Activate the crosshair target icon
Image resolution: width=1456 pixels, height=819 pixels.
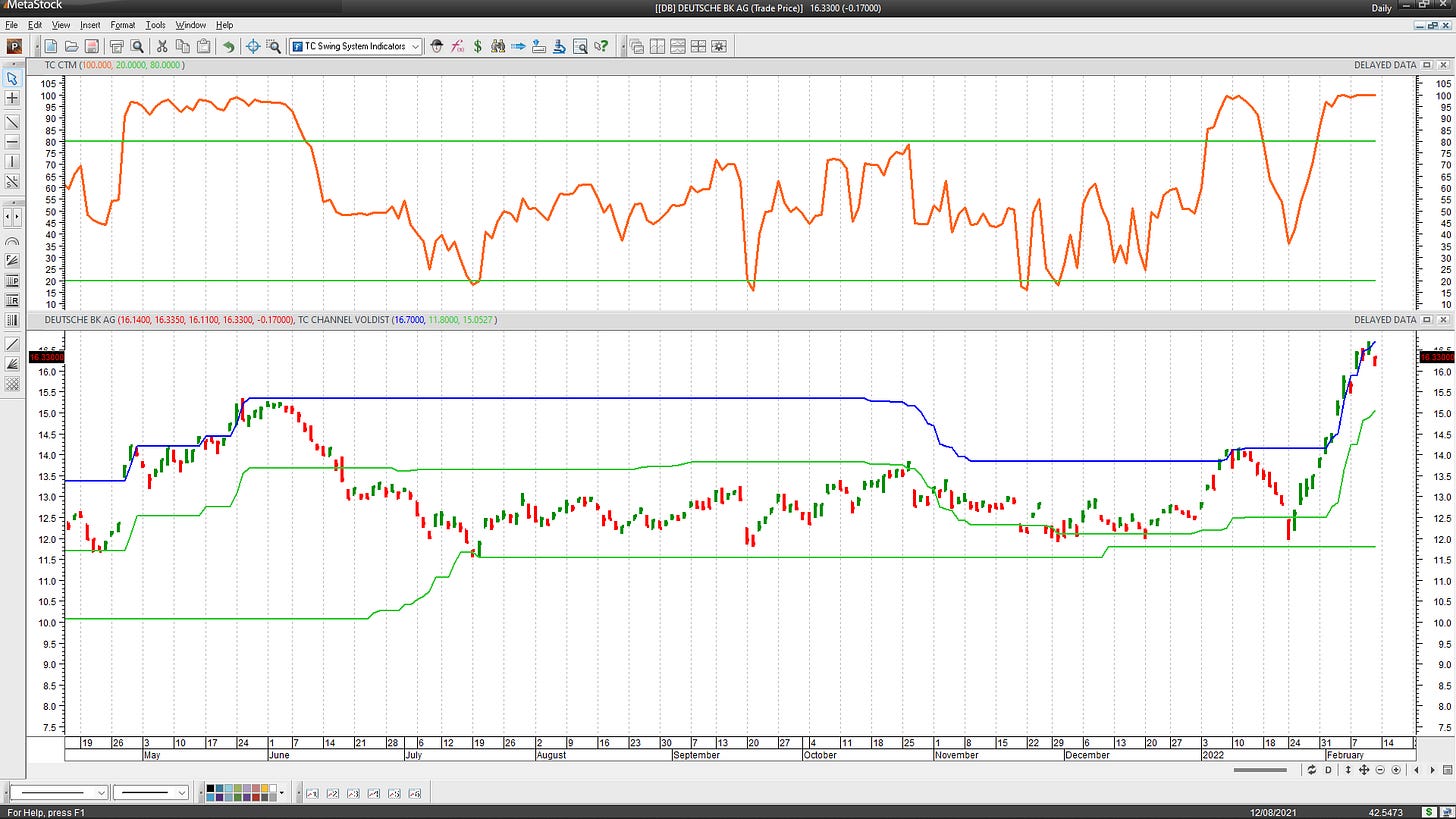[x=253, y=46]
